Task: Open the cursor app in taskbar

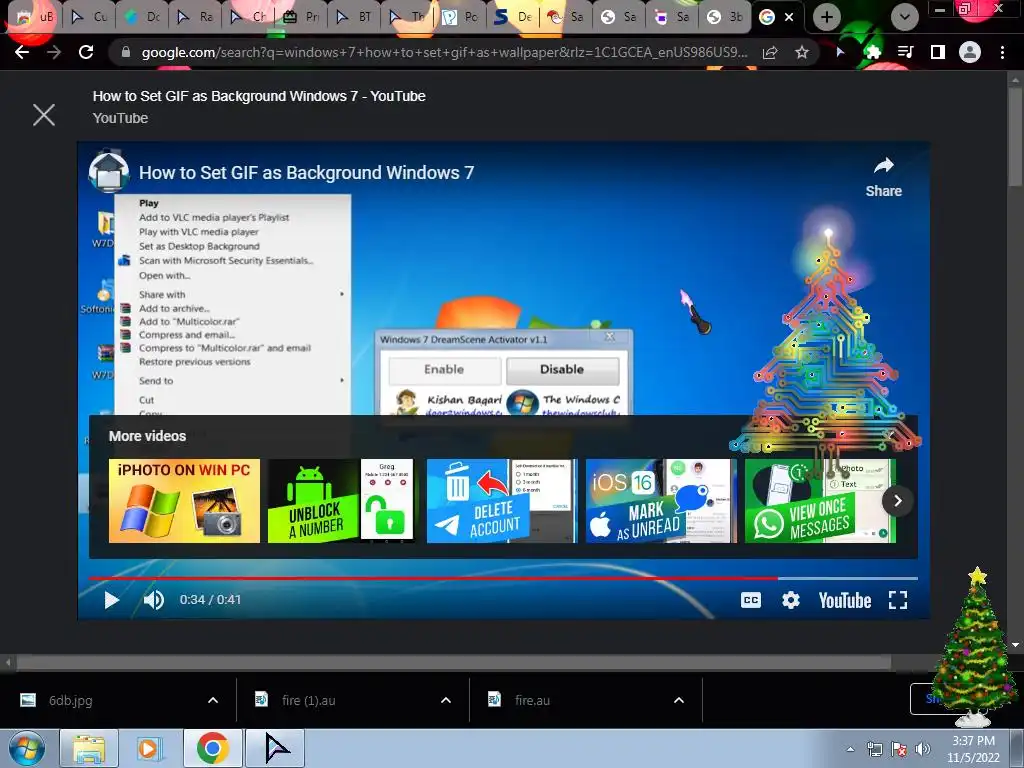Action: (x=276, y=748)
